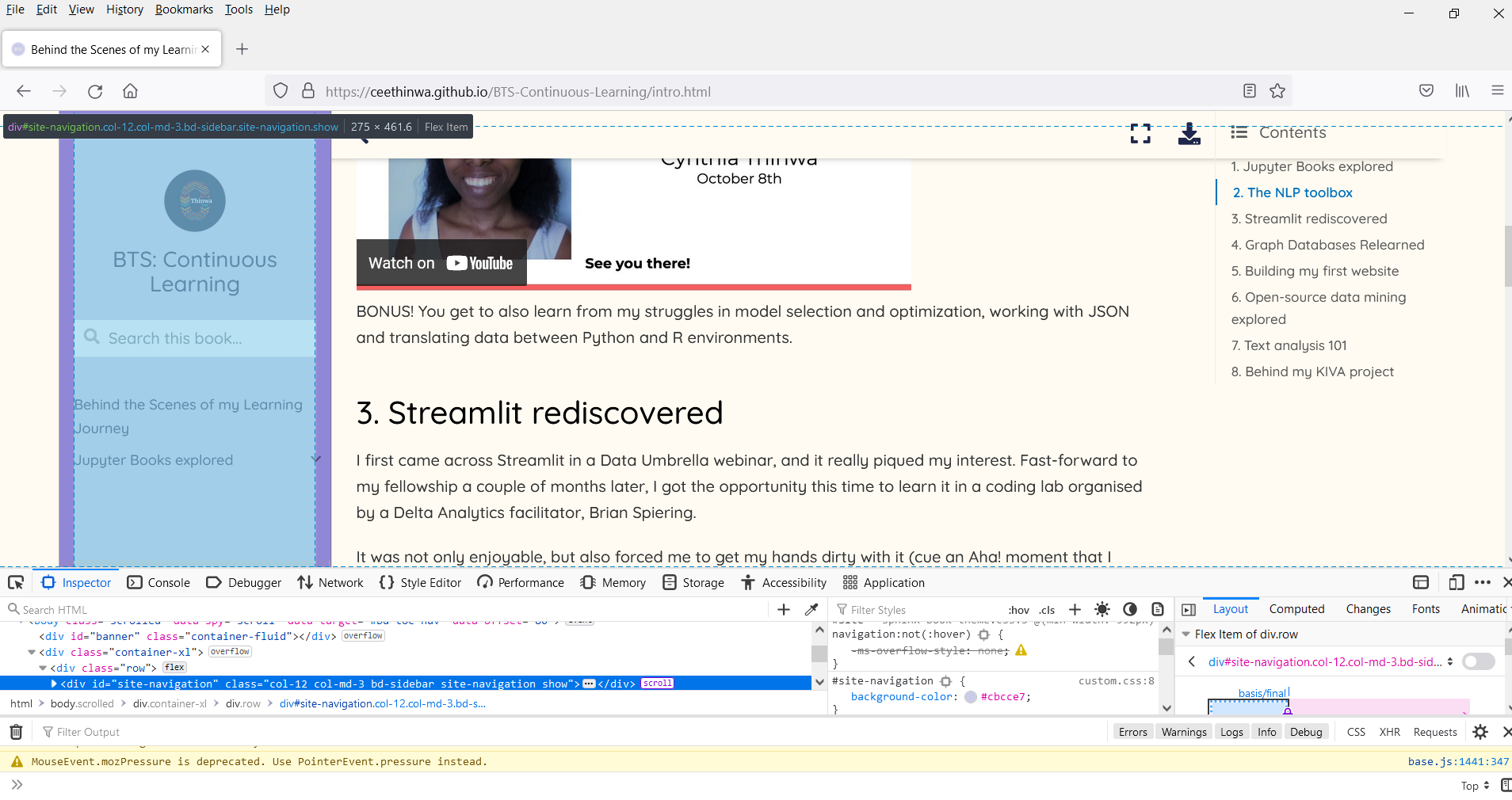Screen dimensions: 1512x800
Task: Open the Top context selector
Action: [x=1476, y=786]
